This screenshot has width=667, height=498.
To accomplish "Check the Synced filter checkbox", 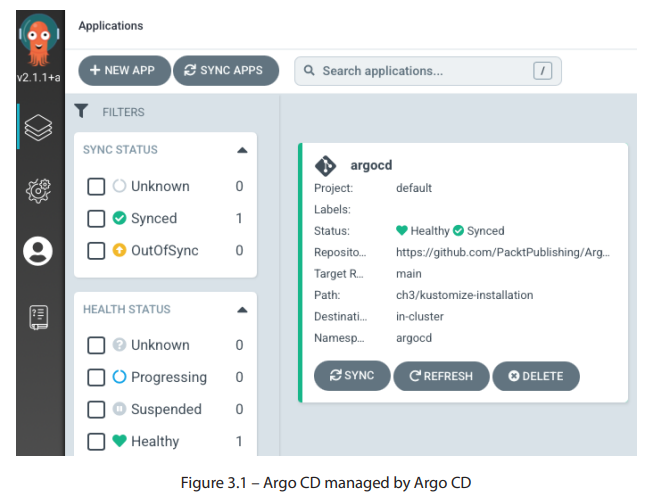I will point(96,219).
